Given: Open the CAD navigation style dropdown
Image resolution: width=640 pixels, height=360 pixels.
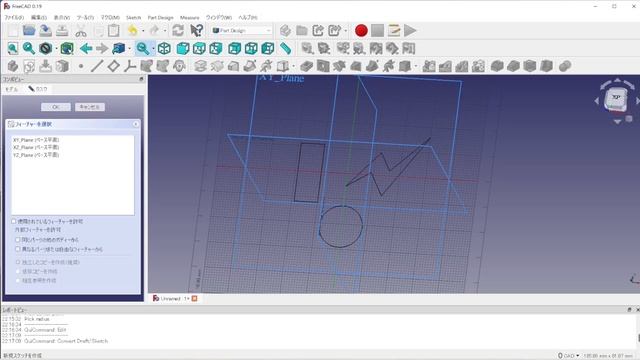Looking at the screenshot, I should pyautogui.click(x=569, y=356).
